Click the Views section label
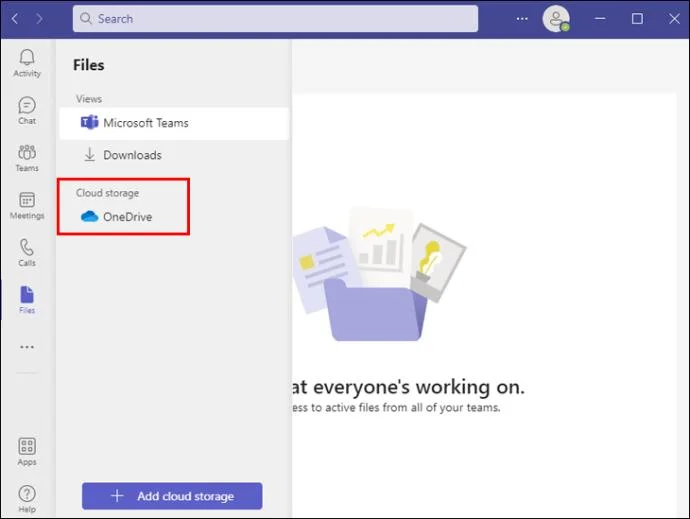The height and width of the screenshot is (519, 690). pos(88,99)
